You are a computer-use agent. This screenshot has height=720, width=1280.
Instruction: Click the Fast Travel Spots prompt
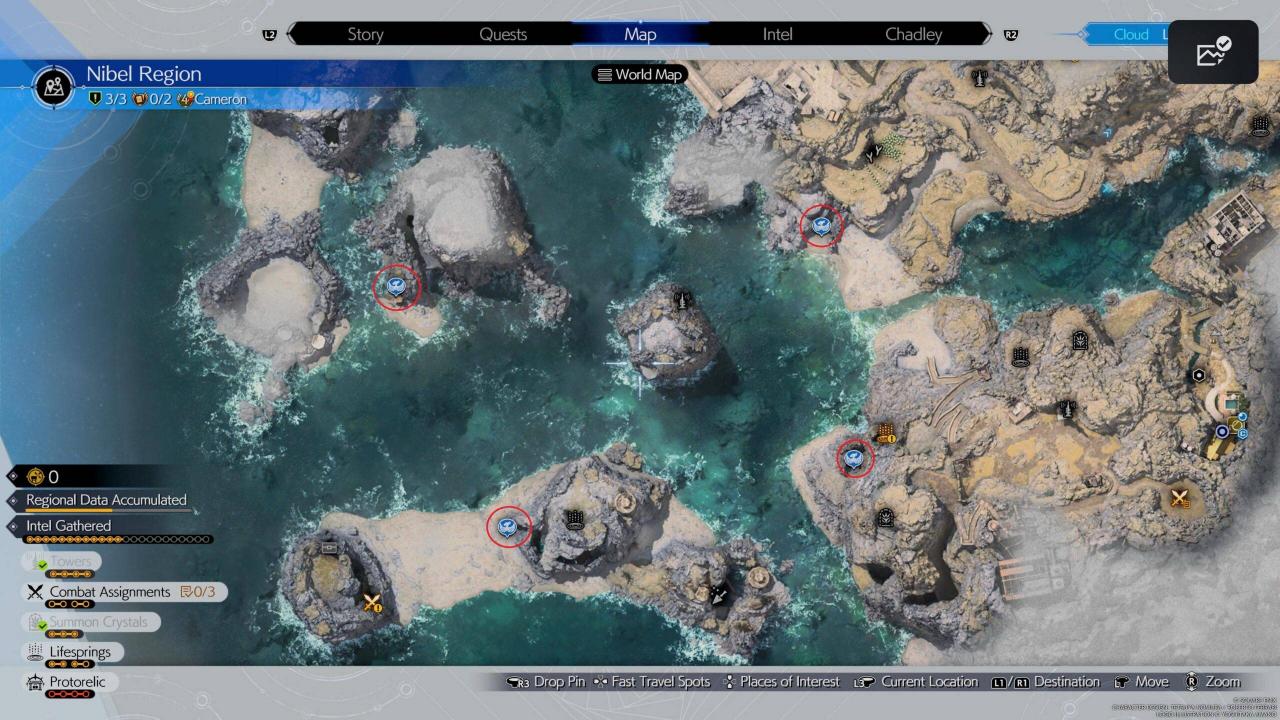tap(651, 682)
